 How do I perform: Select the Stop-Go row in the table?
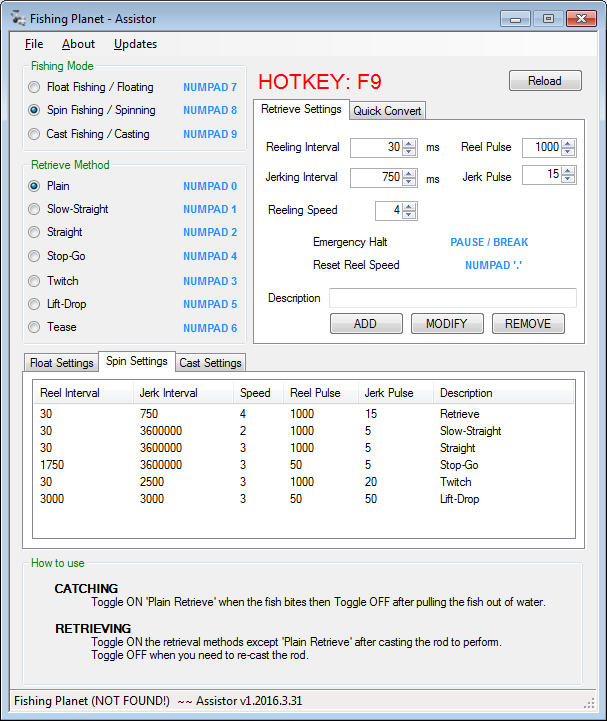pyautogui.click(x=304, y=465)
